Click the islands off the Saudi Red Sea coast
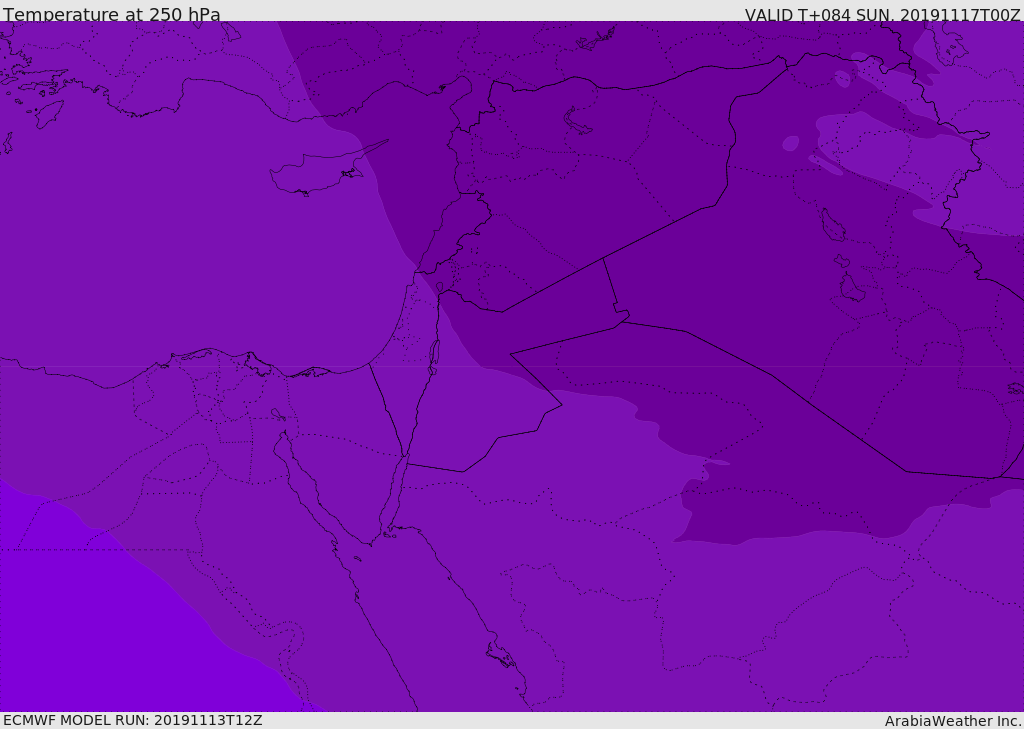Screen dimensions: 1024x729 pyautogui.click(x=500, y=655)
